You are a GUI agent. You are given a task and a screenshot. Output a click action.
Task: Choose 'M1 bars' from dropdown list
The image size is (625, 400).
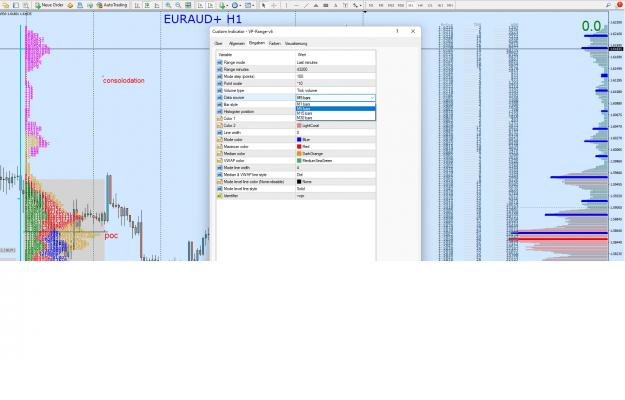(335, 104)
